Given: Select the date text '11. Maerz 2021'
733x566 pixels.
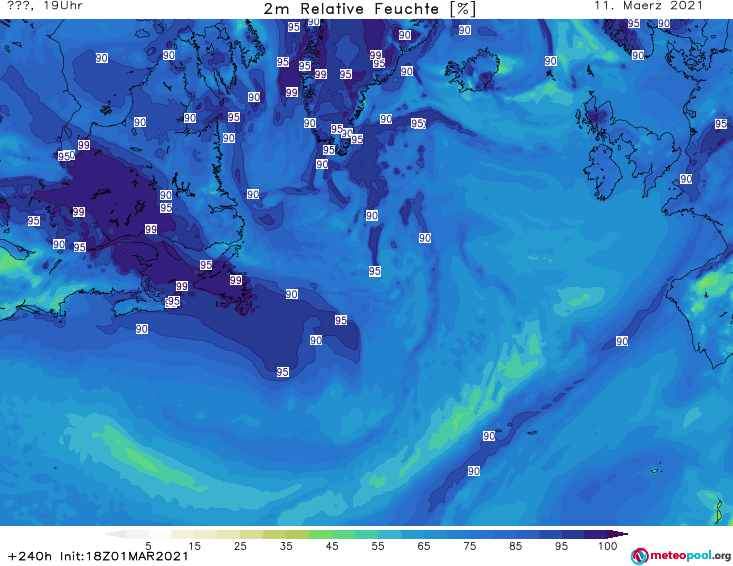Looking at the screenshot, I should 648,6.
